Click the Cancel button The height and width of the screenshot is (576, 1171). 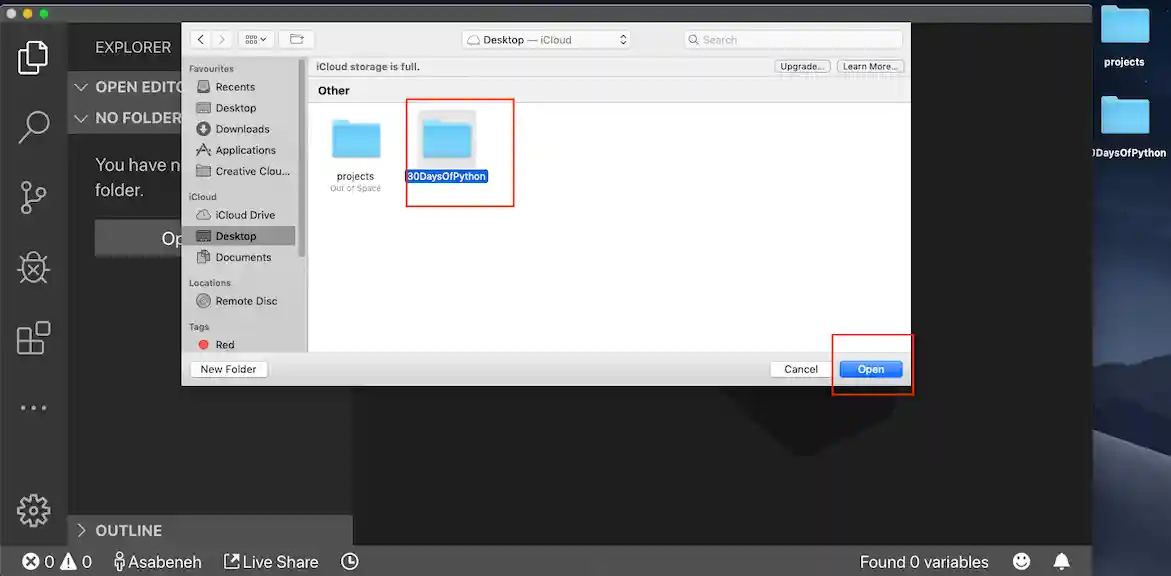(x=801, y=369)
